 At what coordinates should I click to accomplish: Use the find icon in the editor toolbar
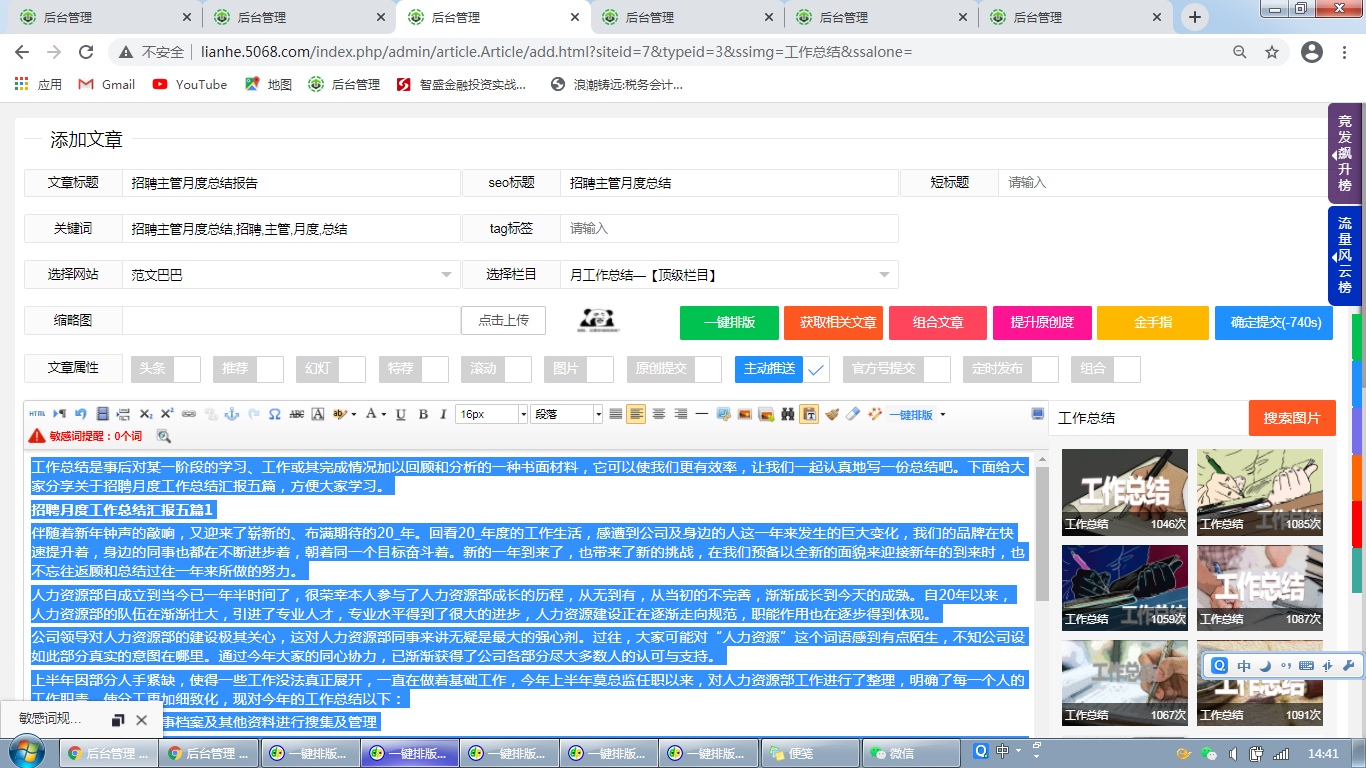[x=788, y=413]
